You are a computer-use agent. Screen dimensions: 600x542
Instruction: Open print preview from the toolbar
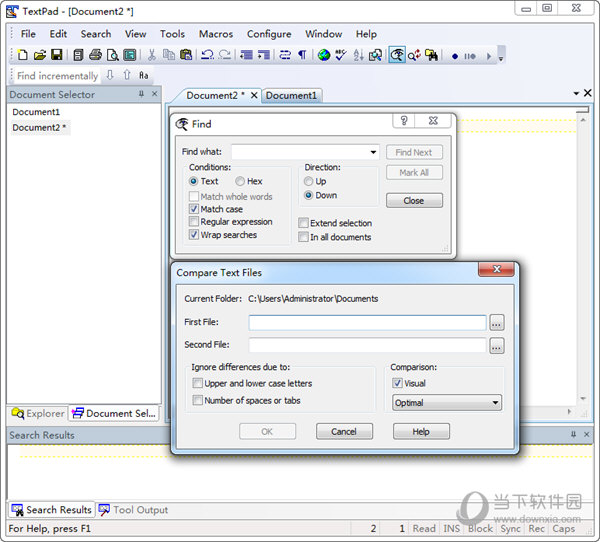point(112,55)
